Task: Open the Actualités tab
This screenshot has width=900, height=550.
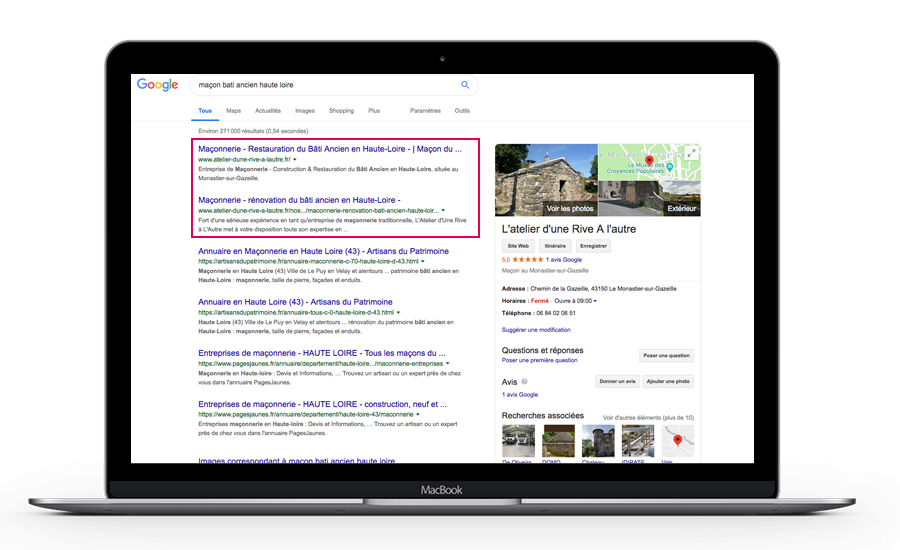Action: 268,111
